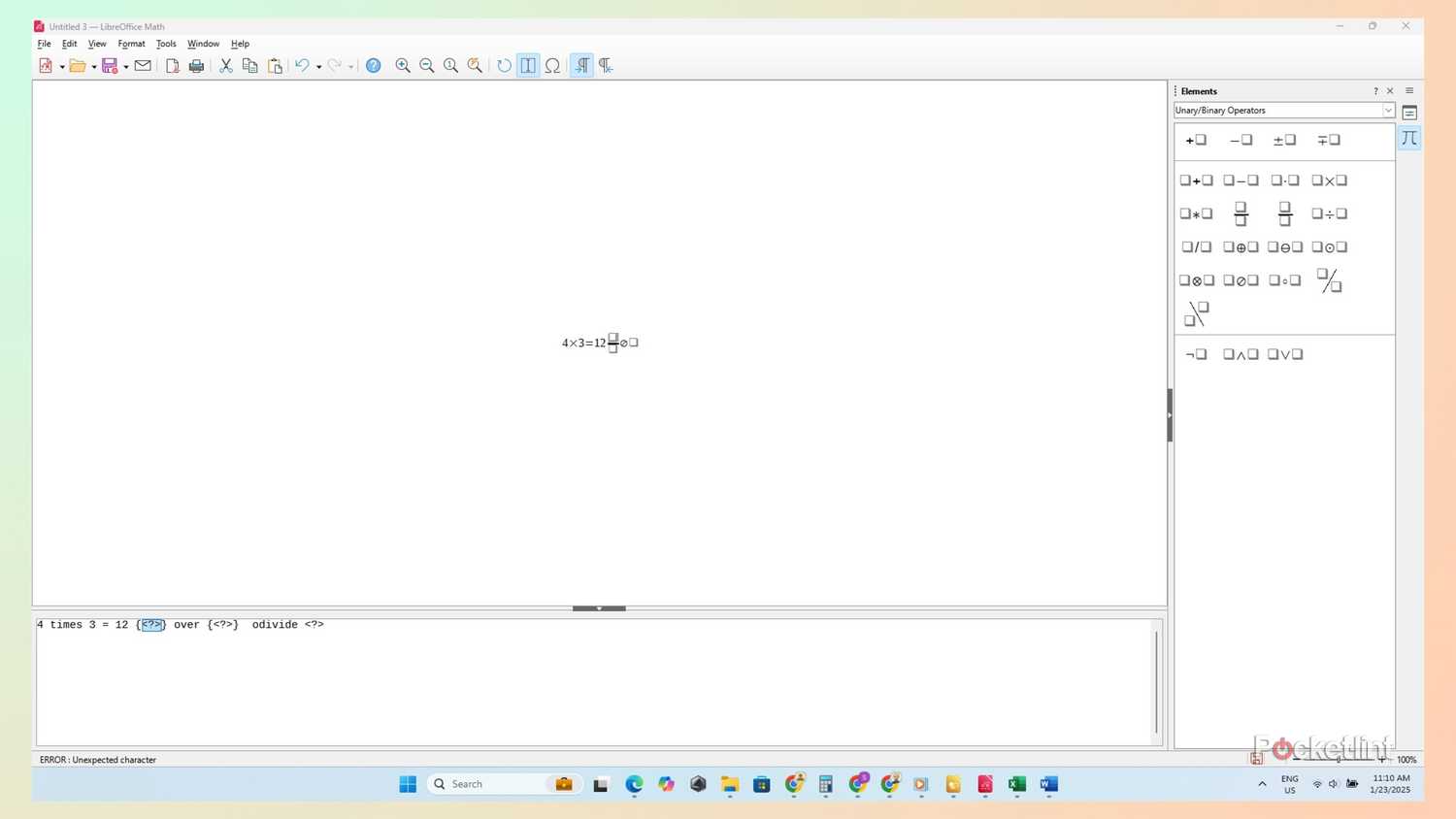Toggle the Elements dock pi panel
This screenshot has width=1456, height=819.
1408,138
